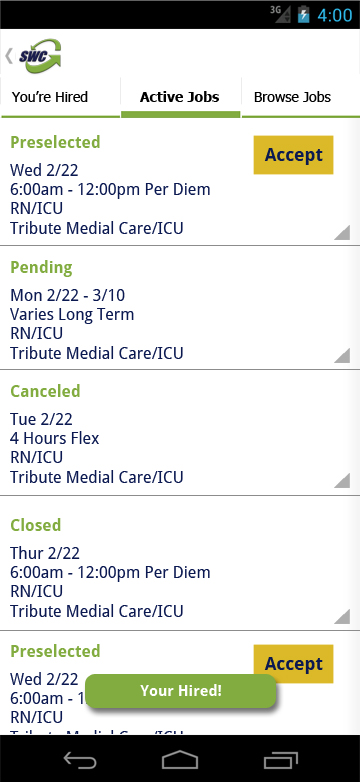Viewport: 360px width, 782px height.
Task: Expand the Canceled job corner triangle
Action: point(342,480)
